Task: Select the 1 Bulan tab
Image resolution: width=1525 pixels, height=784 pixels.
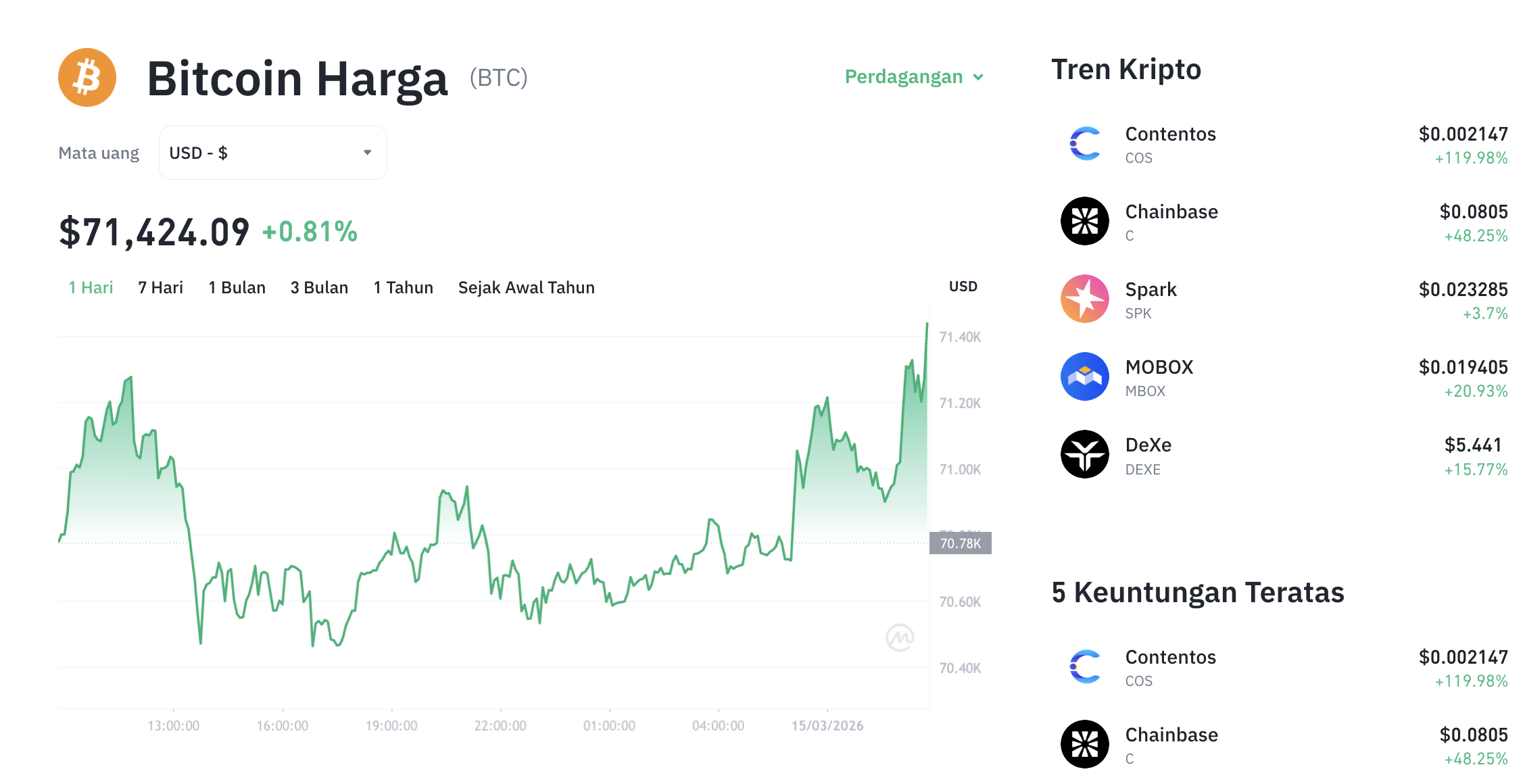Action: coord(237,287)
